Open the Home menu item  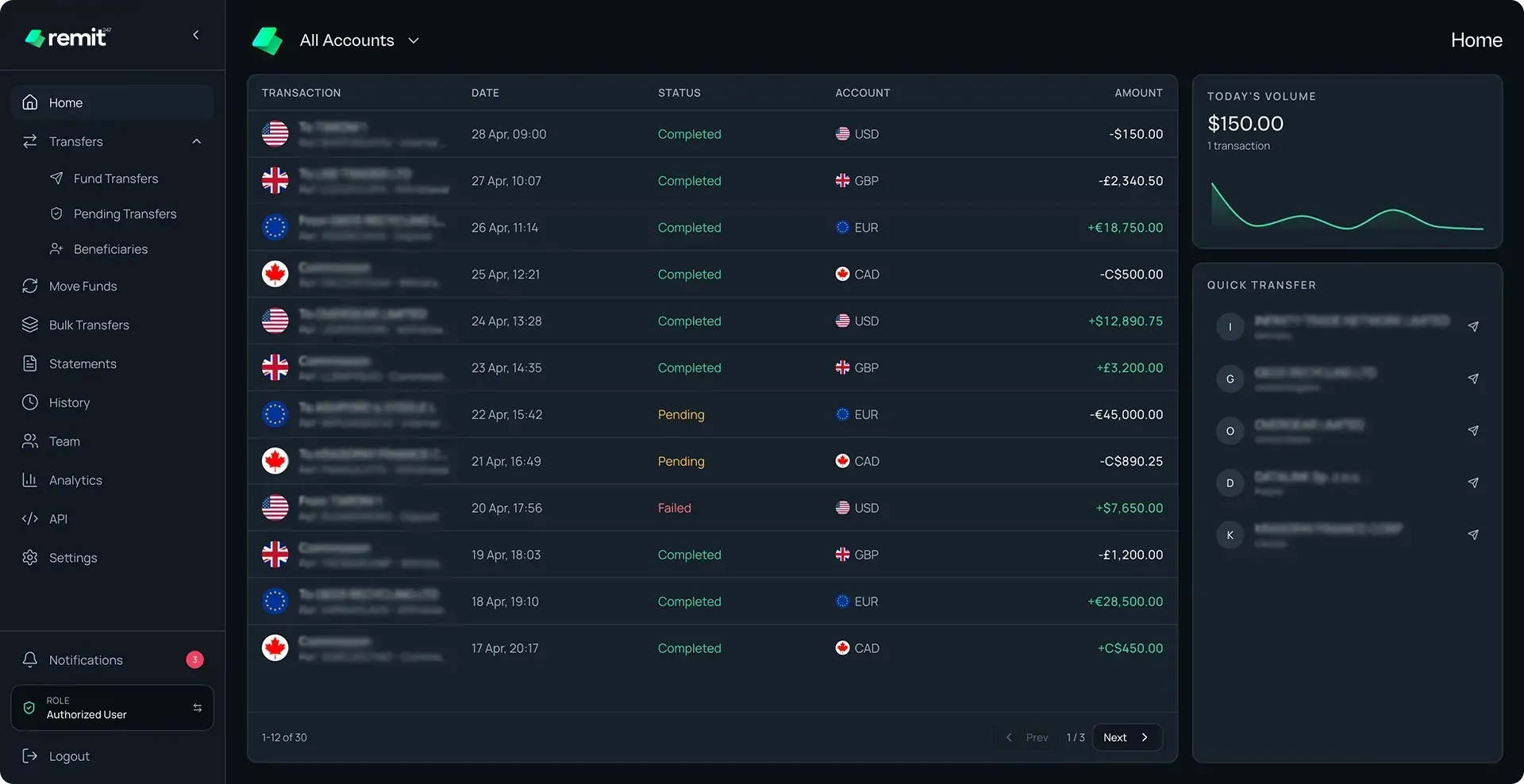(x=112, y=102)
